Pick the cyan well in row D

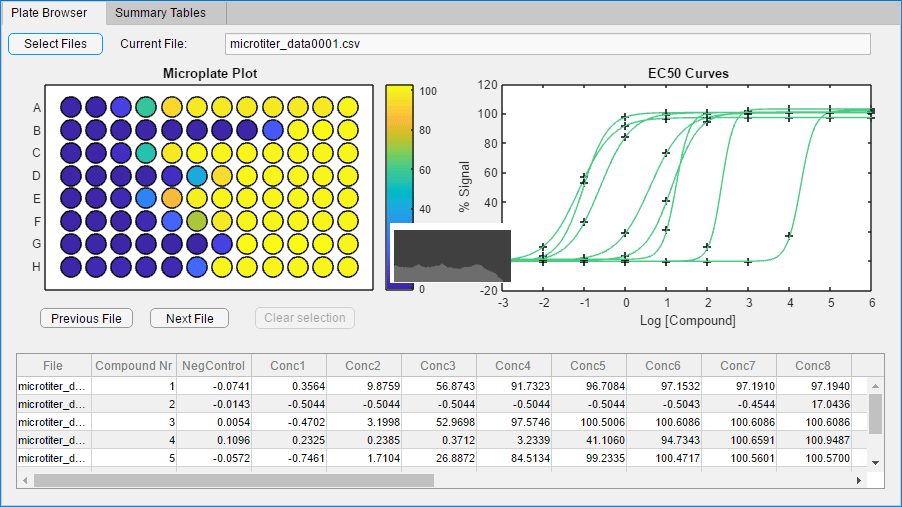tap(196, 175)
